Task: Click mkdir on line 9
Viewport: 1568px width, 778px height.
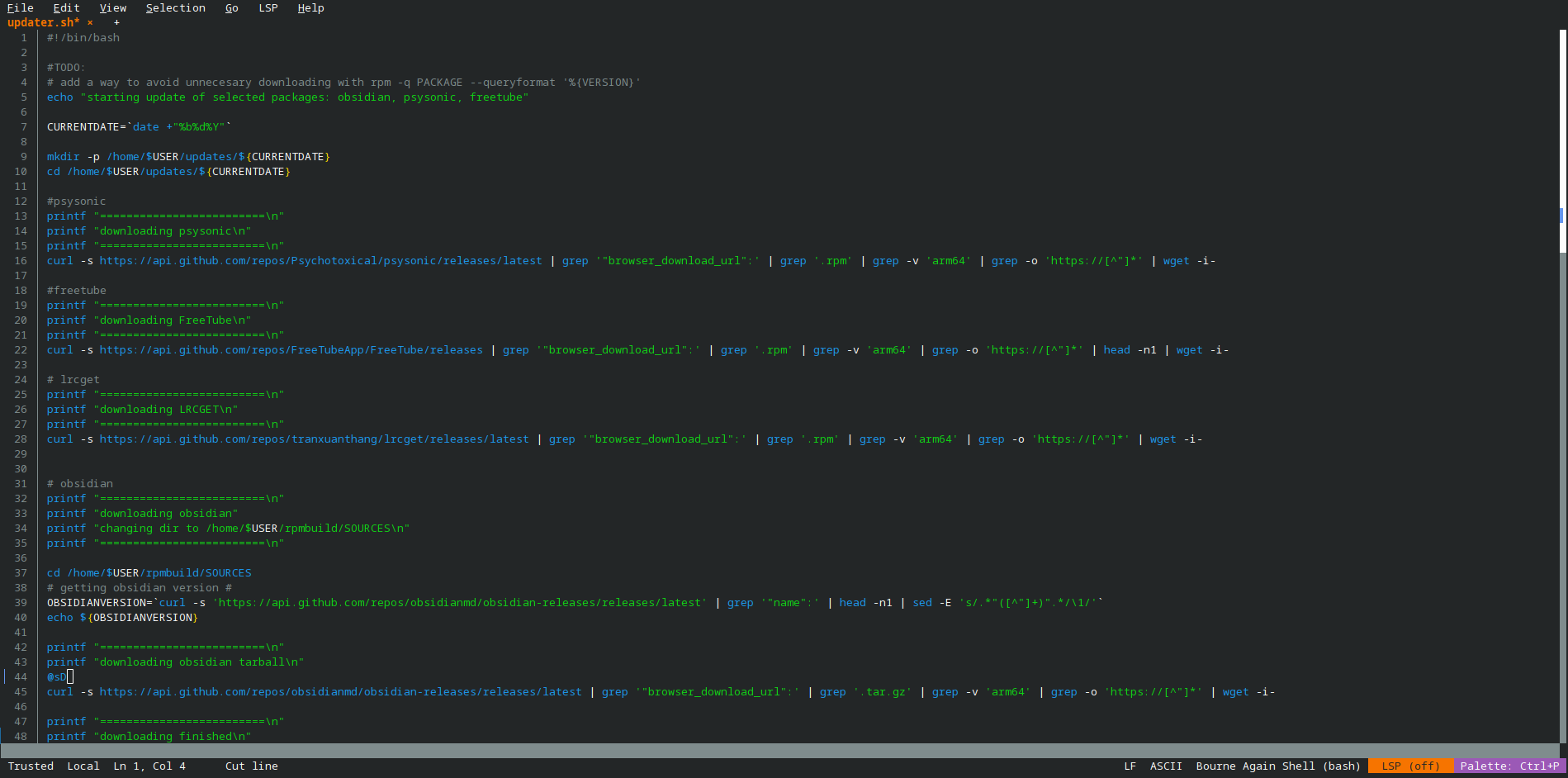Action: pos(63,156)
